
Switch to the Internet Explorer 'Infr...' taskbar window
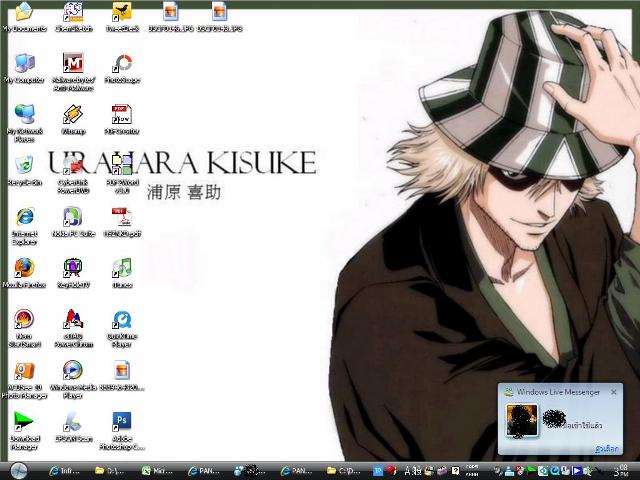tap(64, 471)
